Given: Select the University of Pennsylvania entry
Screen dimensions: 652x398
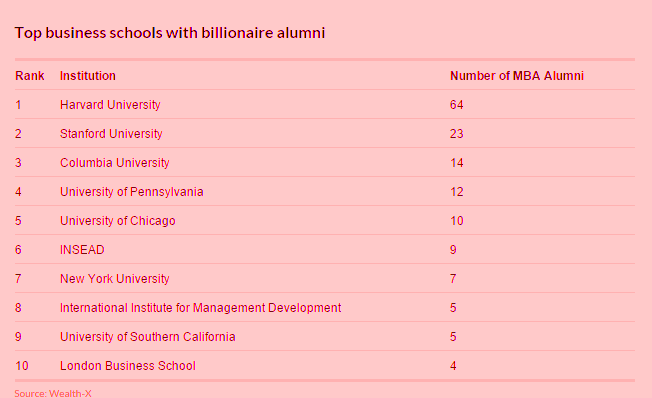Looking at the screenshot, I should [131, 192].
